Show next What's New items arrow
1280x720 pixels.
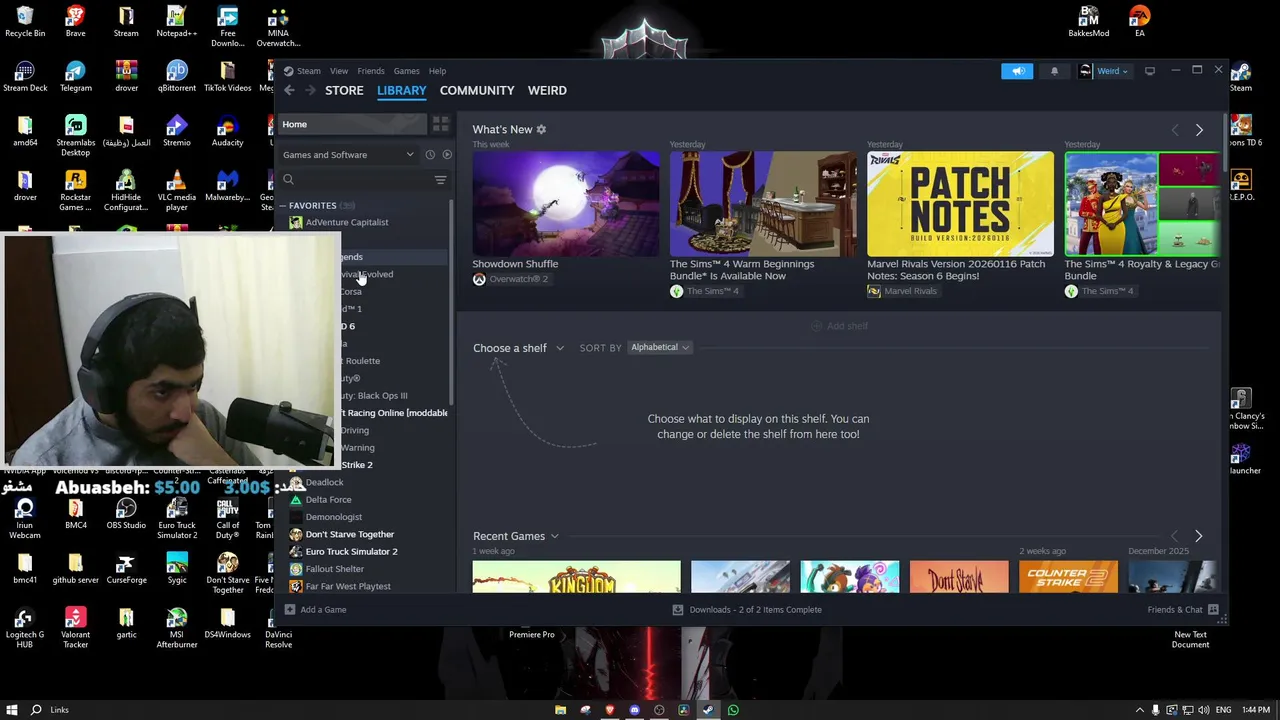point(1199,130)
